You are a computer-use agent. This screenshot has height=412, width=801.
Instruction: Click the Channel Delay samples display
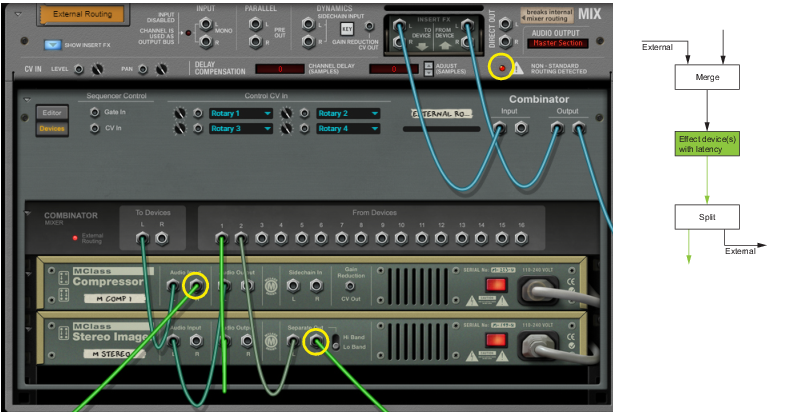coord(280,69)
